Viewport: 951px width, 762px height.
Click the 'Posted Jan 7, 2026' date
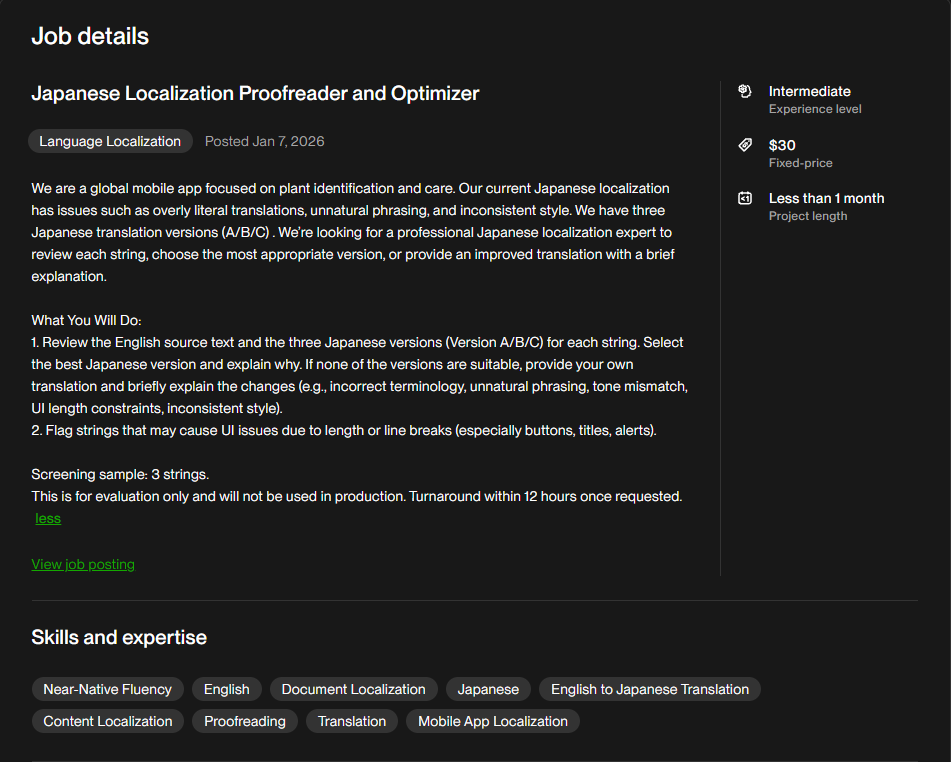(265, 141)
